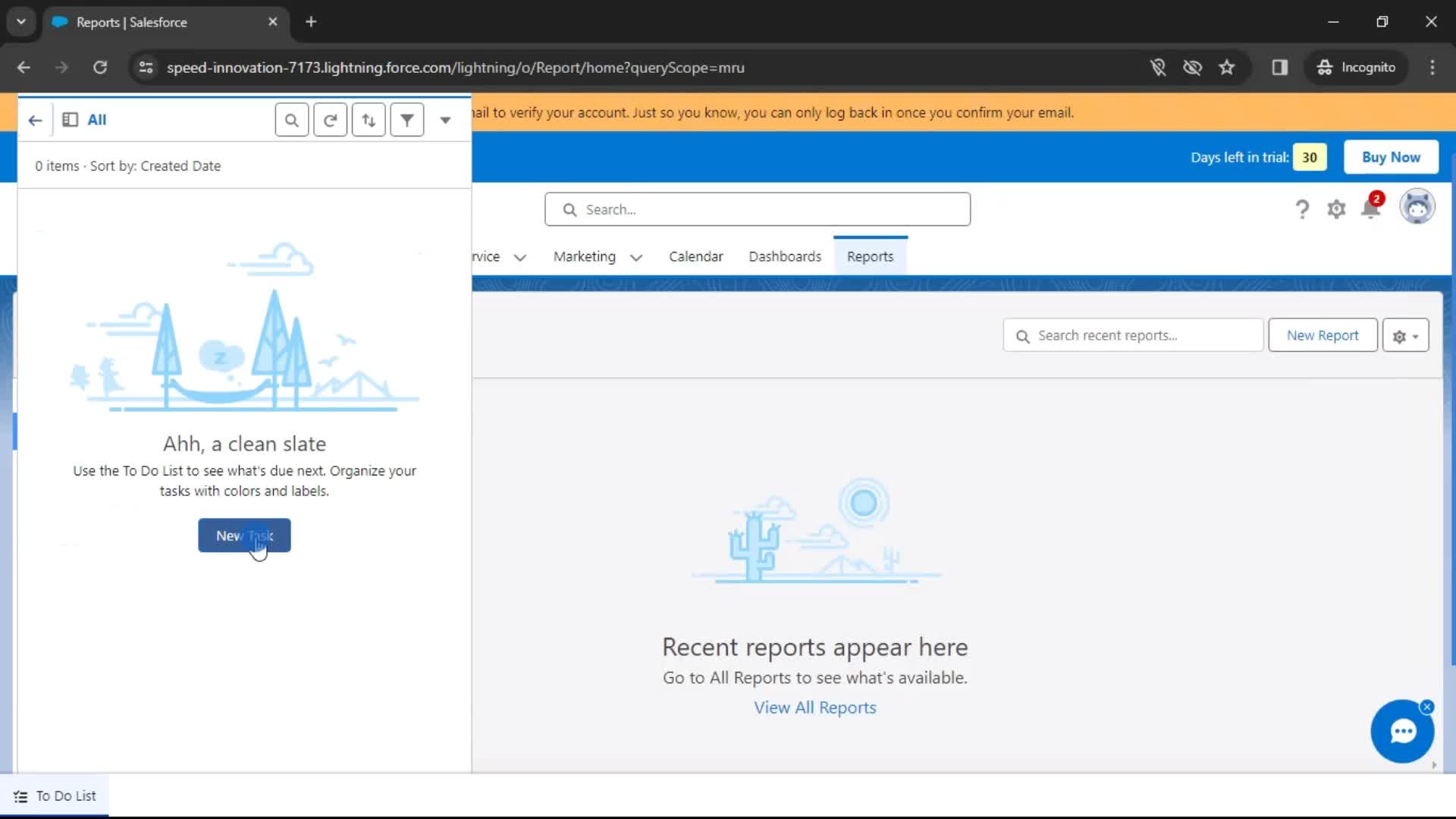Open the Salesforce Help question mark icon
This screenshot has width=1456, height=819.
[x=1302, y=209]
